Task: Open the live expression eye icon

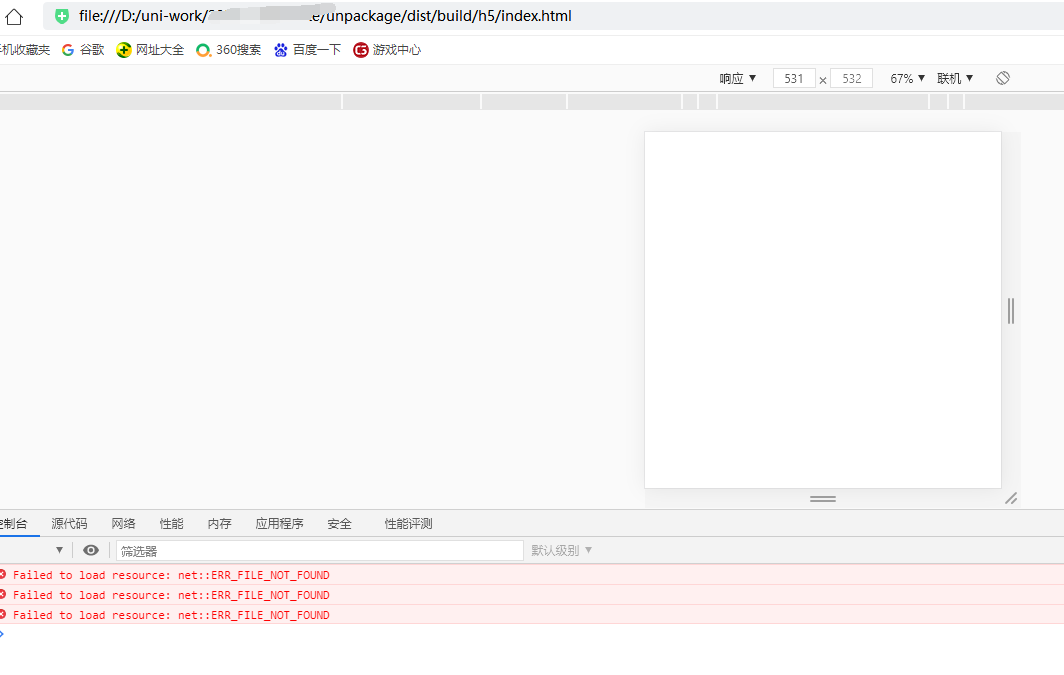Action: click(90, 550)
